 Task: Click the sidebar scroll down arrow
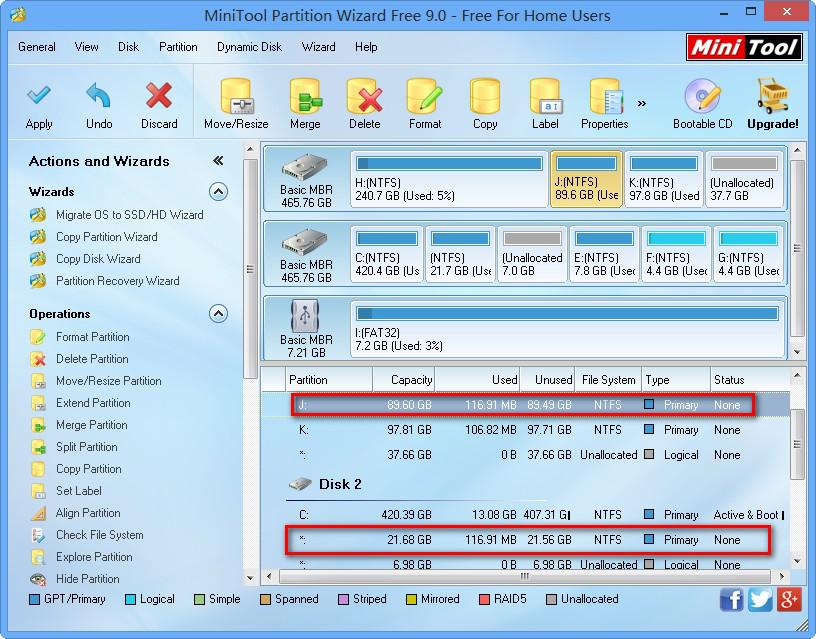tap(250, 578)
